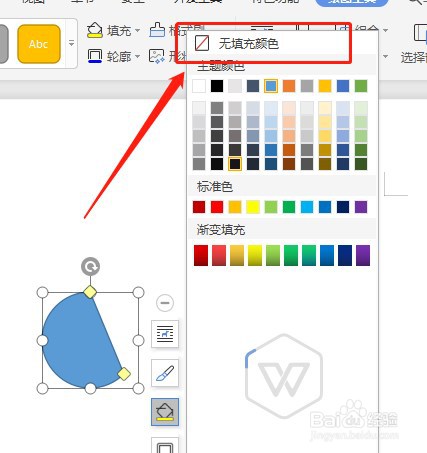Expand the shape styles gallery
427x453 pixels.
pyautogui.click(x=71, y=44)
